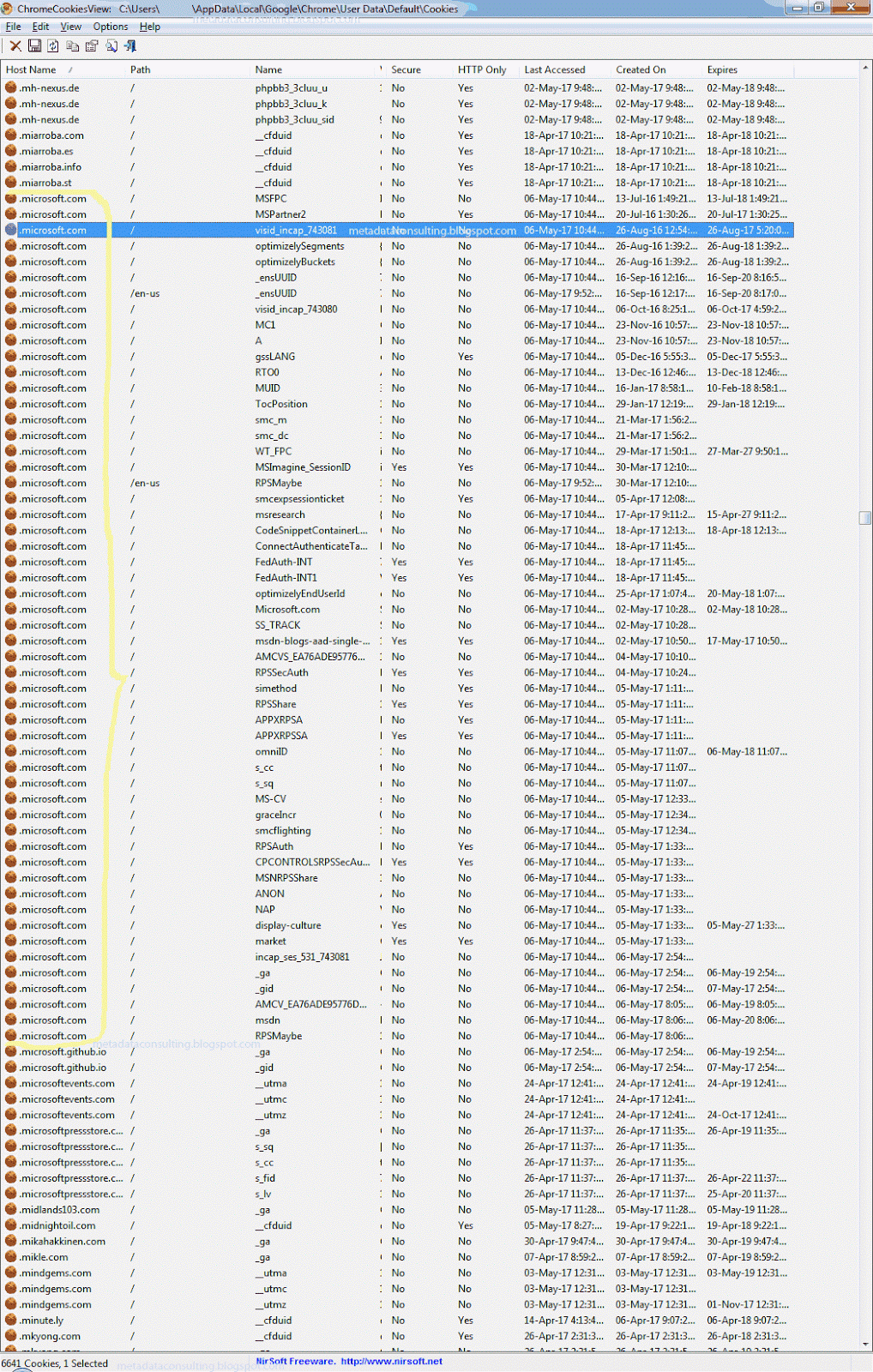
Task: Click the scrollbar down arrow
Action: click(x=865, y=1345)
